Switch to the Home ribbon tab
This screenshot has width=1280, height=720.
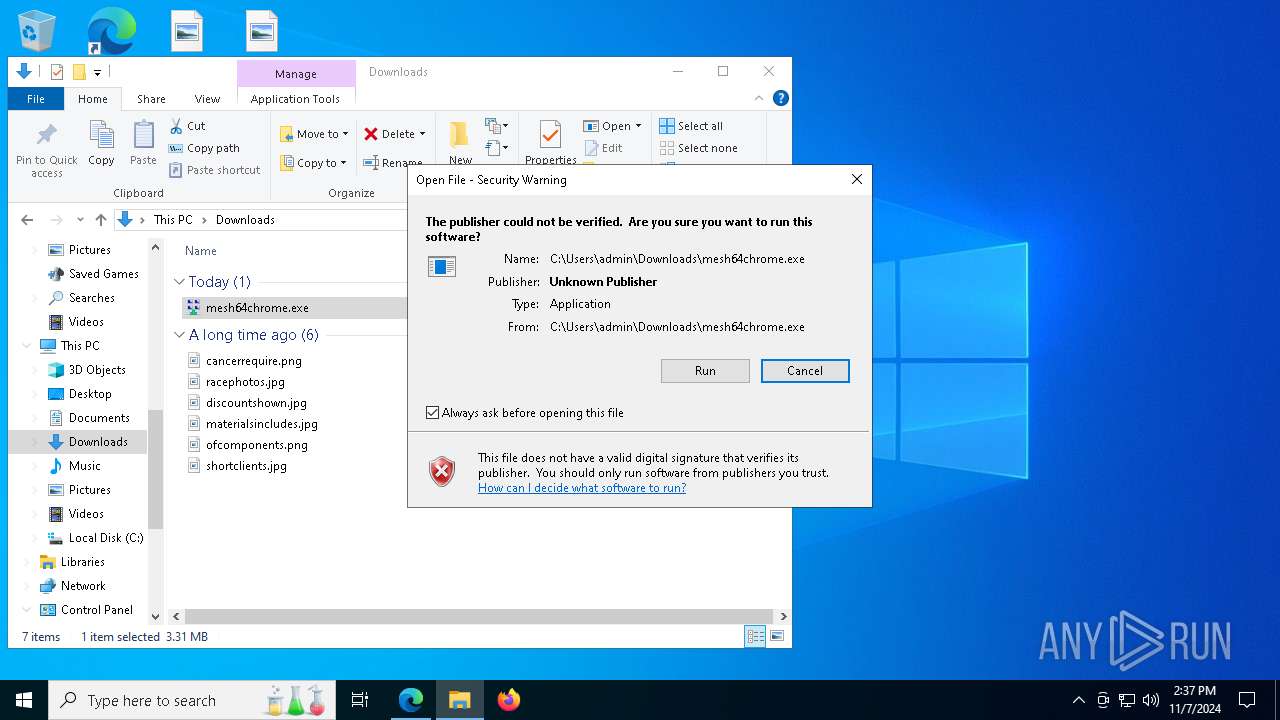[93, 99]
